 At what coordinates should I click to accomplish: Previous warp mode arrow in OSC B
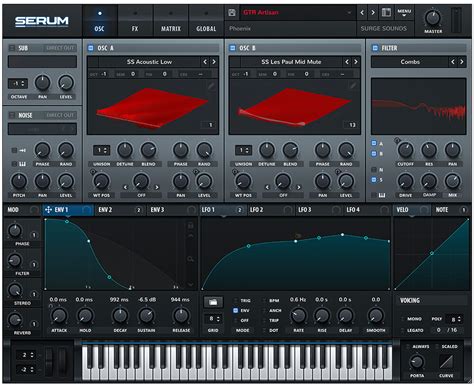coord(267,187)
